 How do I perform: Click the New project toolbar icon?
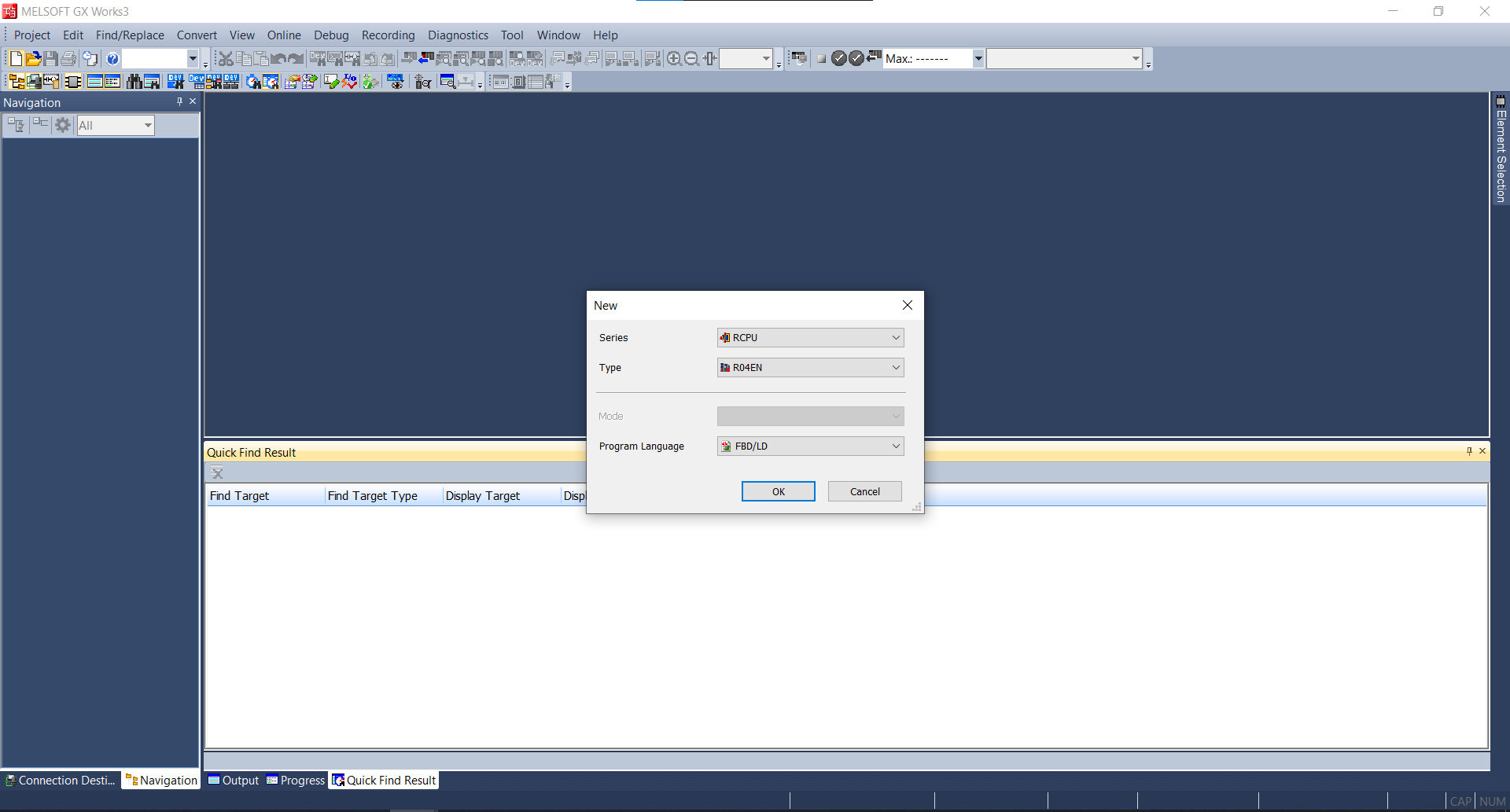pos(17,58)
